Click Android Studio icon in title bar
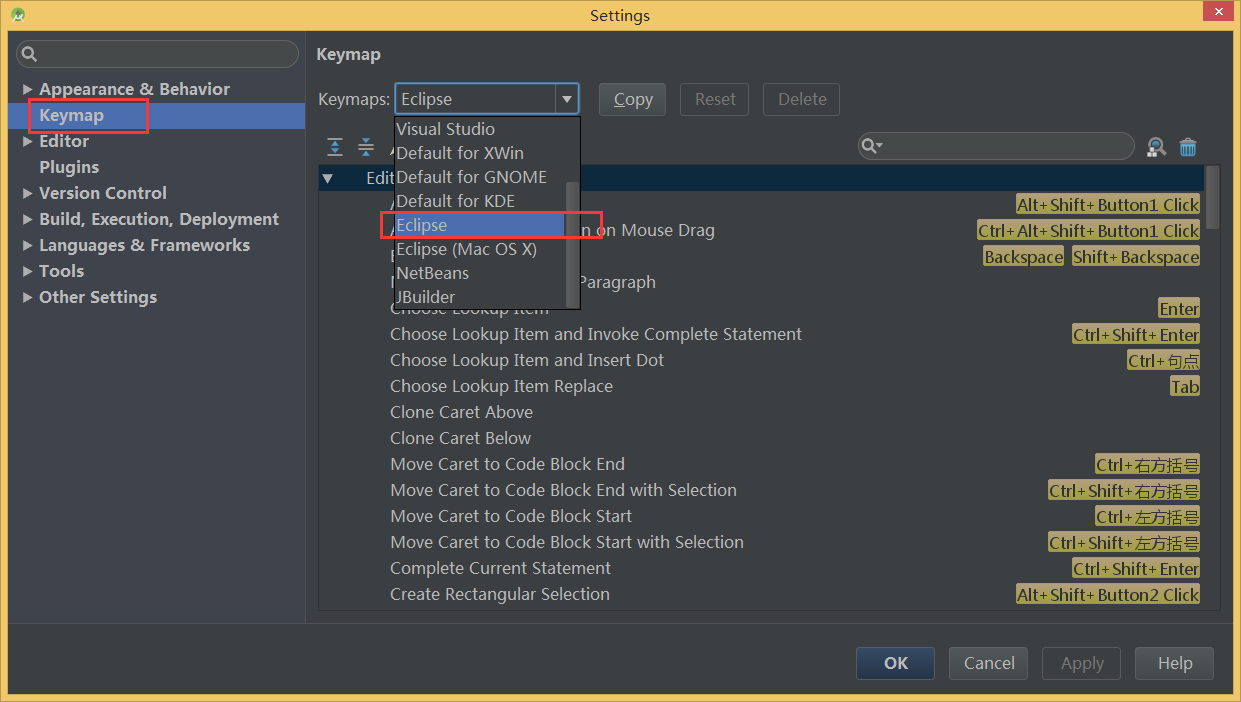1241x702 pixels. [x=18, y=15]
